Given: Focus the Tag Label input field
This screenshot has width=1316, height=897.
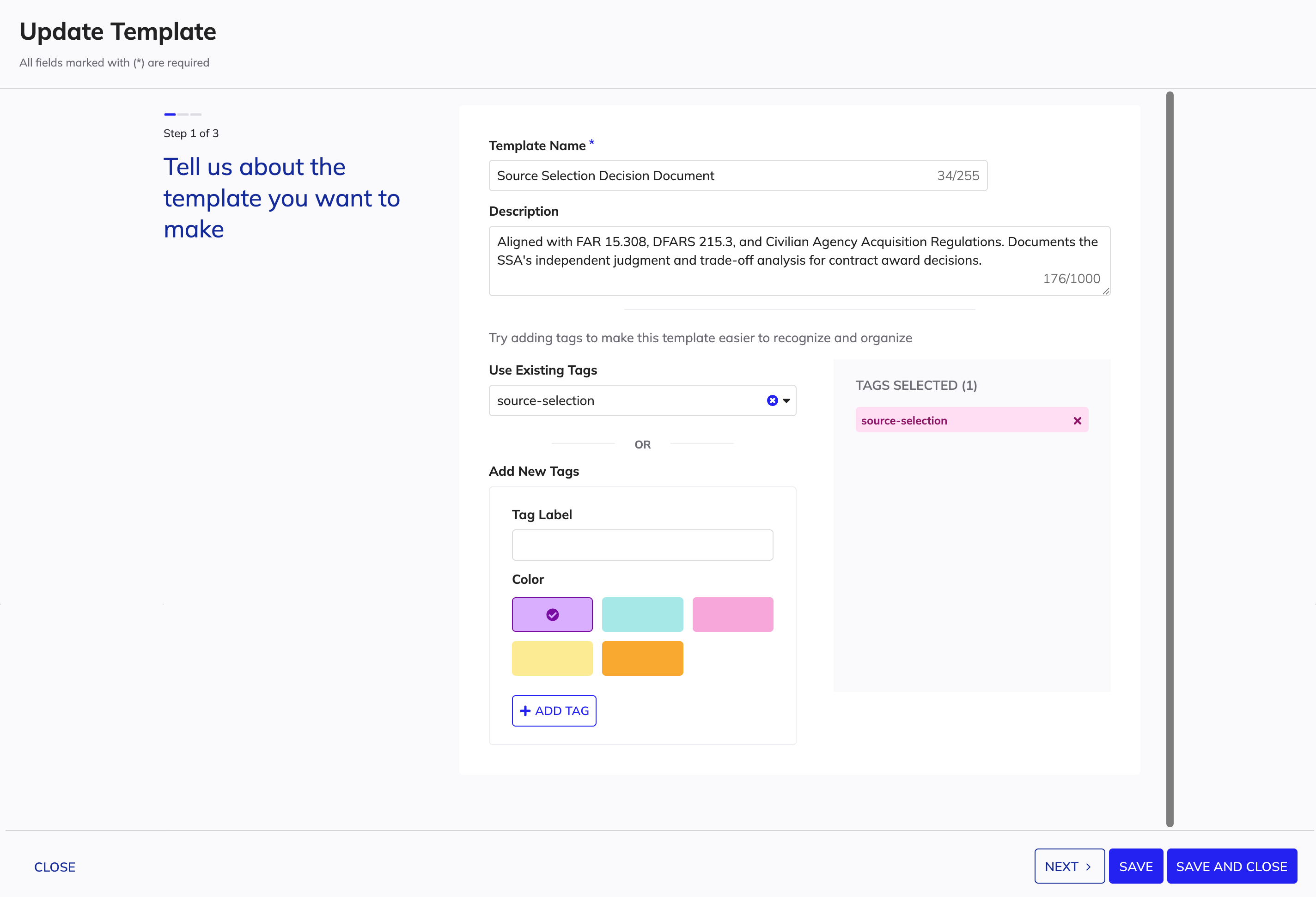Looking at the screenshot, I should (x=642, y=545).
